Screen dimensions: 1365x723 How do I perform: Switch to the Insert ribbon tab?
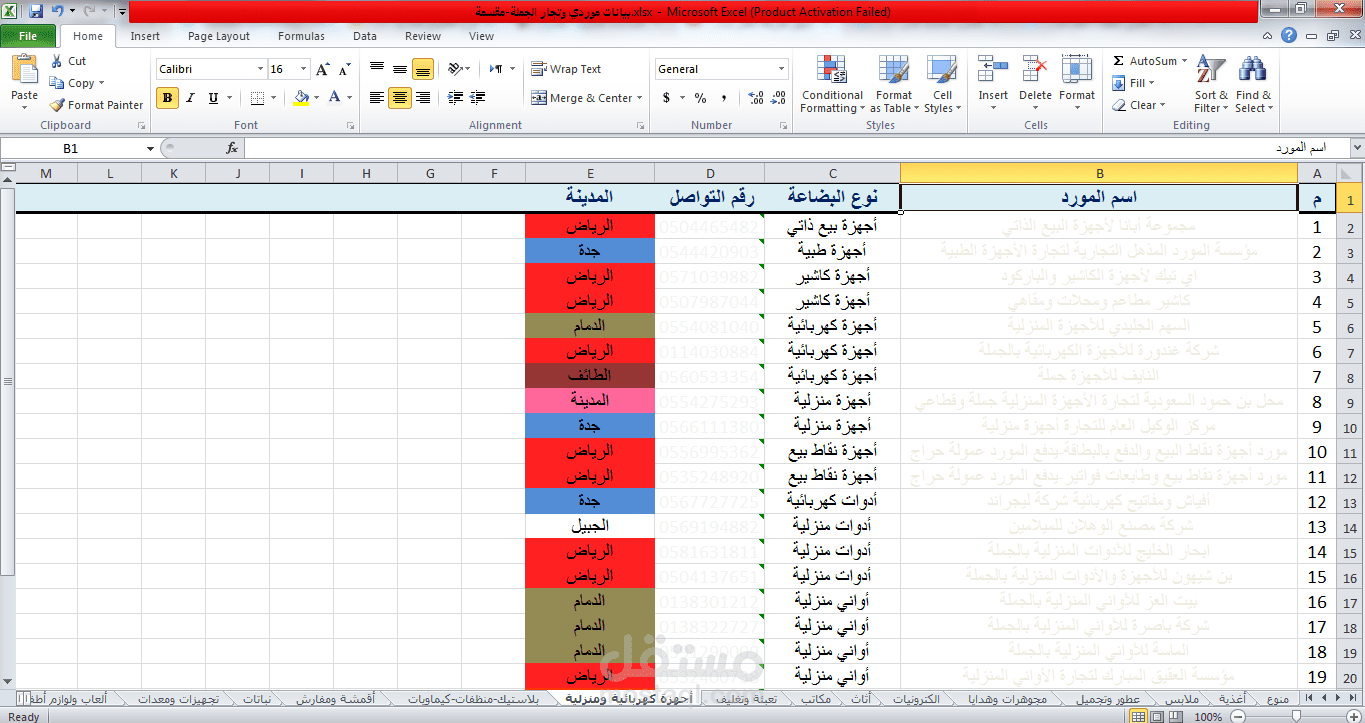point(145,36)
